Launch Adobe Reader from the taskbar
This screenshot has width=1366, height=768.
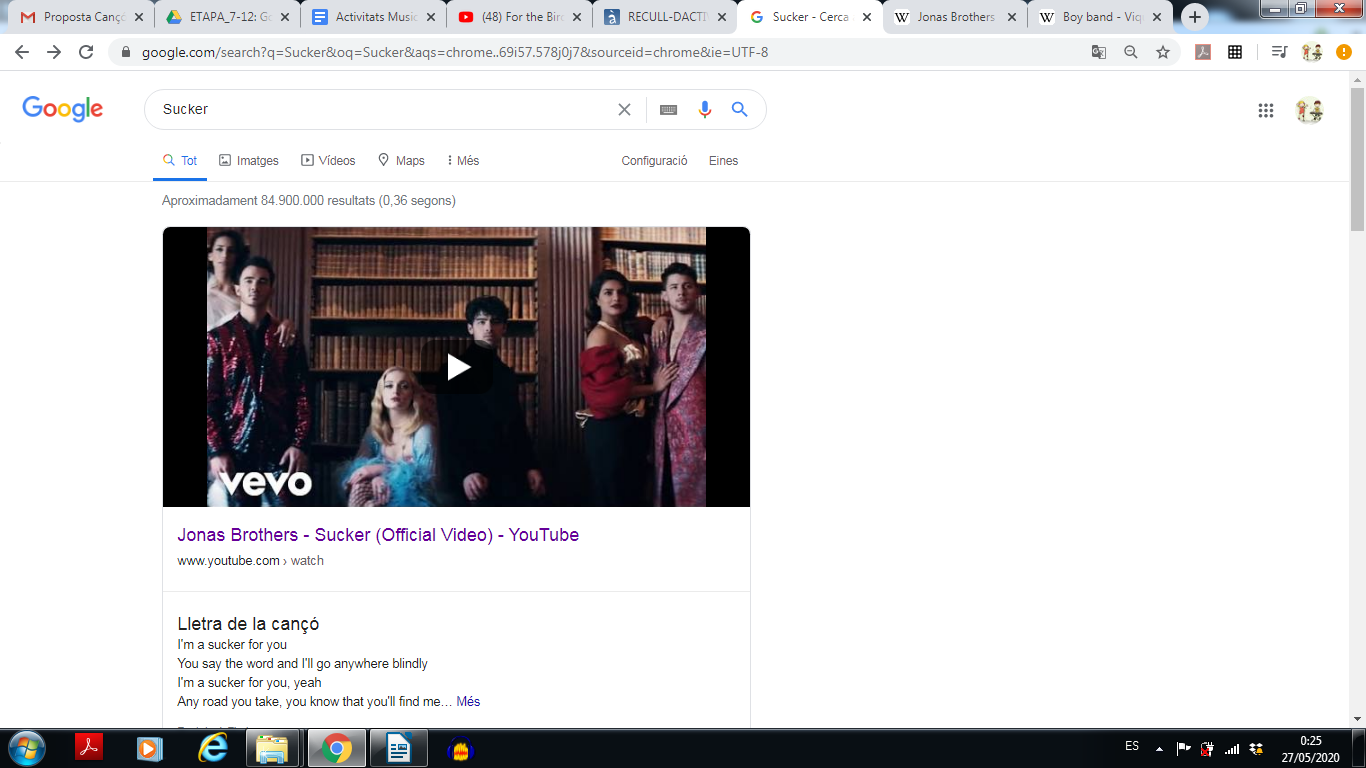(x=89, y=748)
